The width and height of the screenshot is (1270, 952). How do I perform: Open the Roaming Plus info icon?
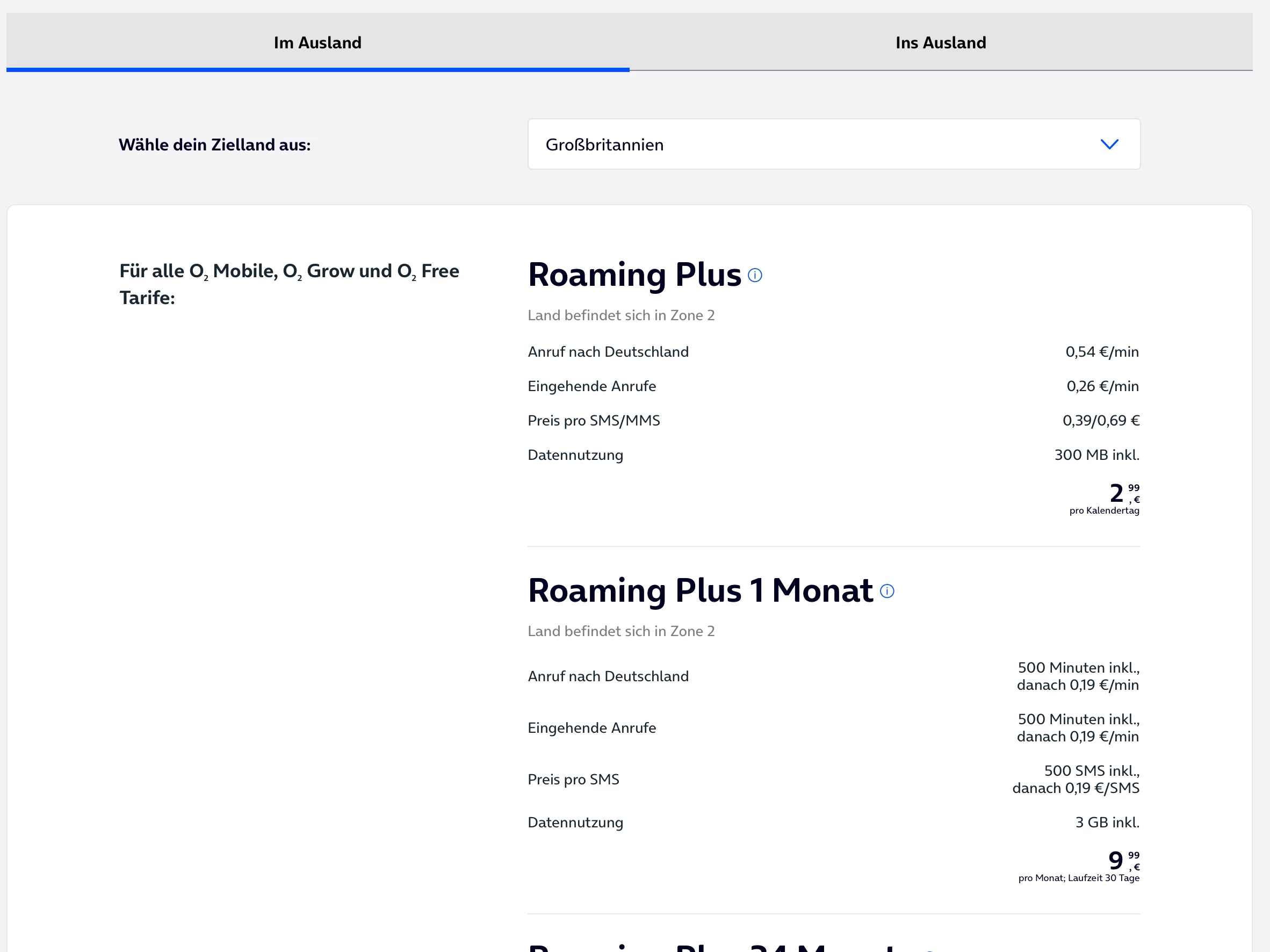[754, 276]
